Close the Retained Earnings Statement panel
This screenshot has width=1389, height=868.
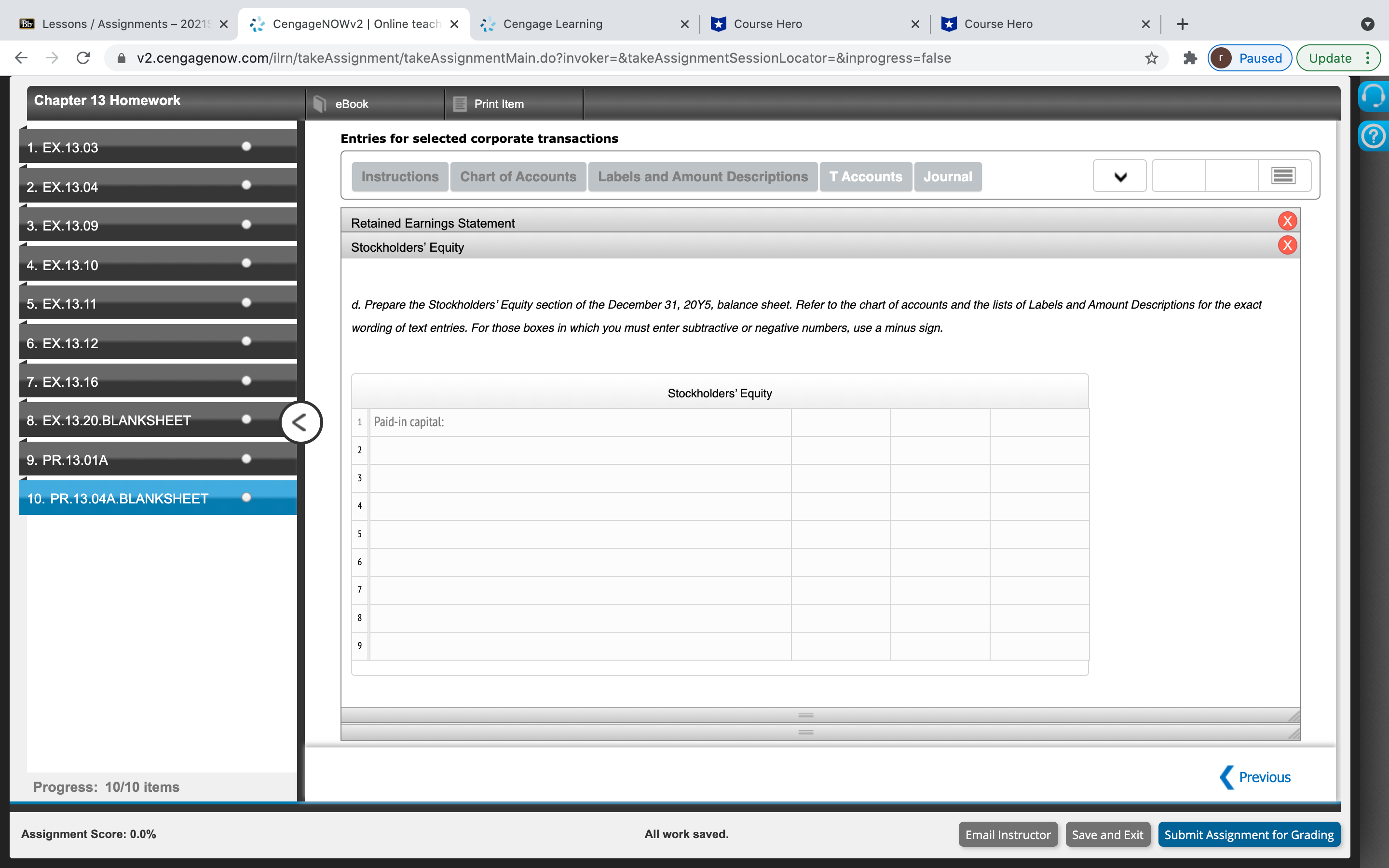point(1287,221)
